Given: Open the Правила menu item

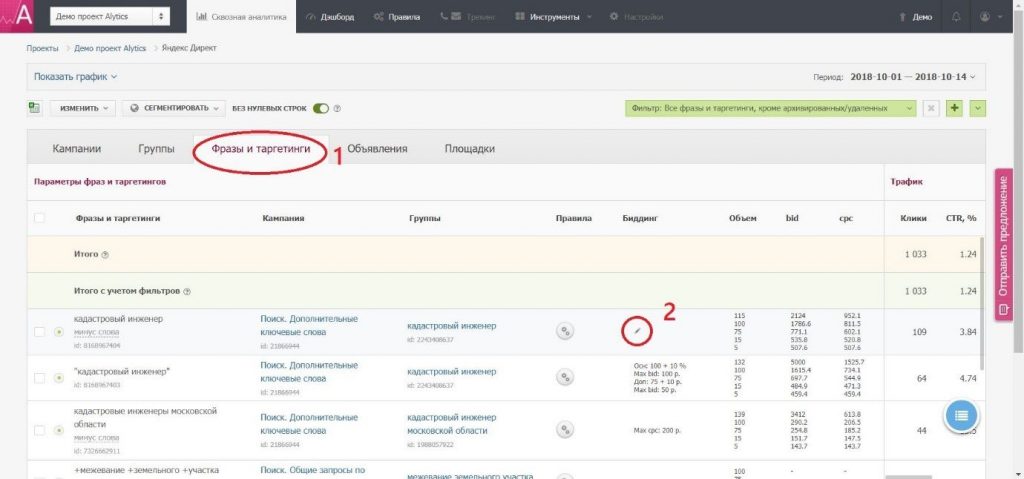Looking at the screenshot, I should (397, 17).
